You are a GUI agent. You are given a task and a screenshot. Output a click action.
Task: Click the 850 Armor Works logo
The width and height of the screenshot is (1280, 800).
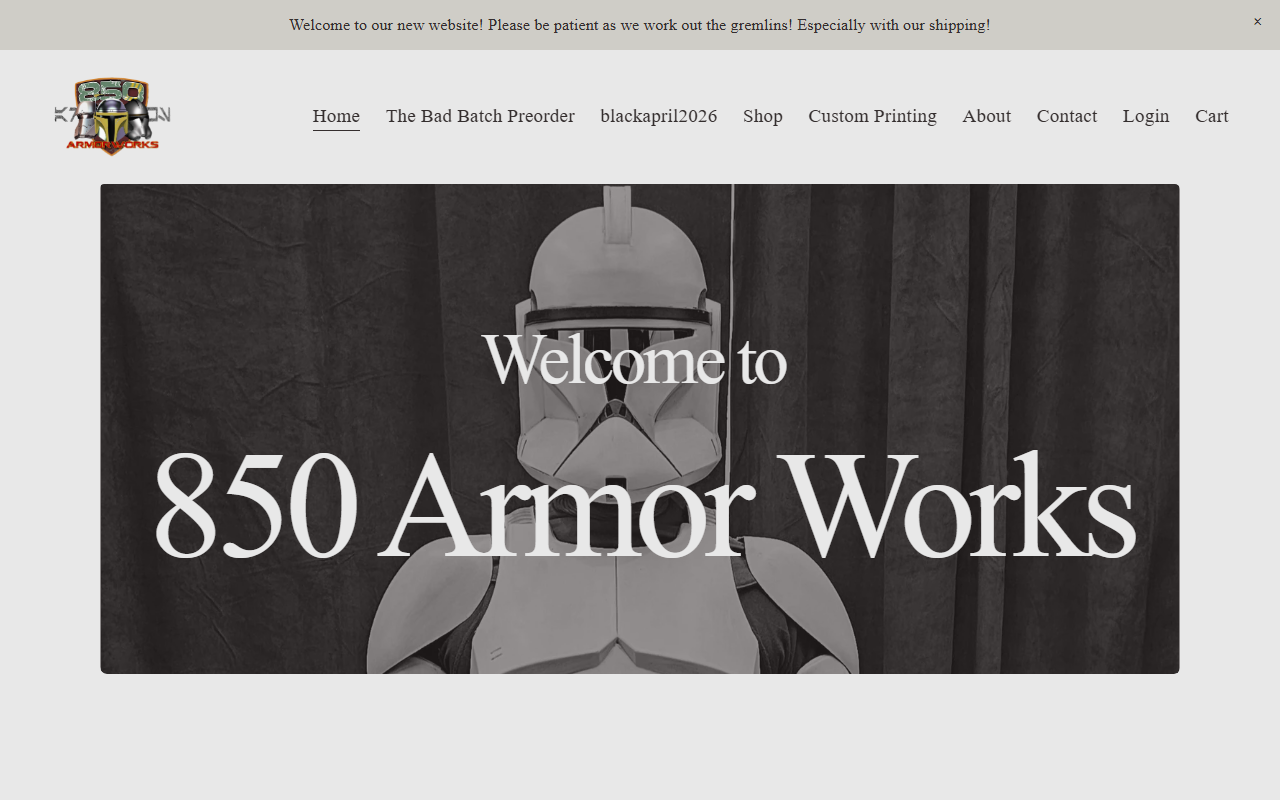[x=112, y=116]
